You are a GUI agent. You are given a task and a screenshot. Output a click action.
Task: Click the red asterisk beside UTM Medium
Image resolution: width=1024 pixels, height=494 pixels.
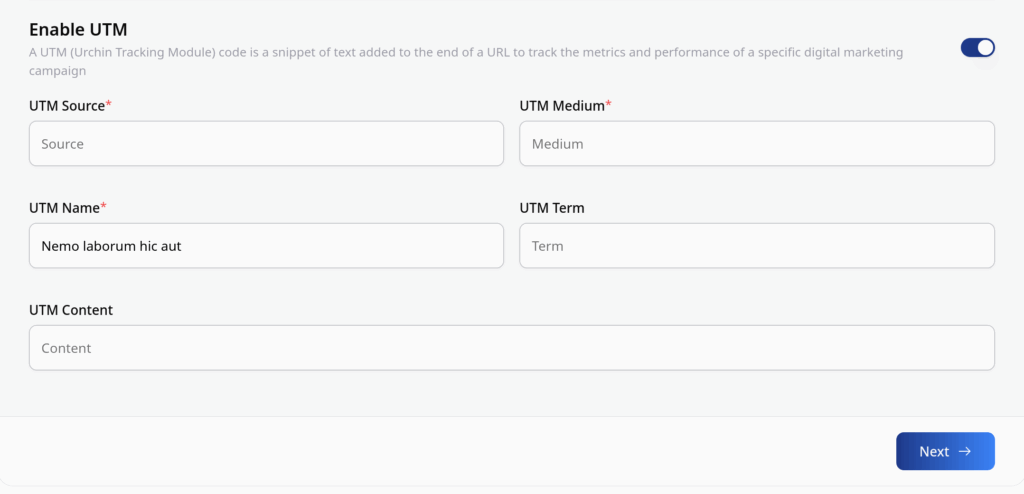(x=608, y=105)
